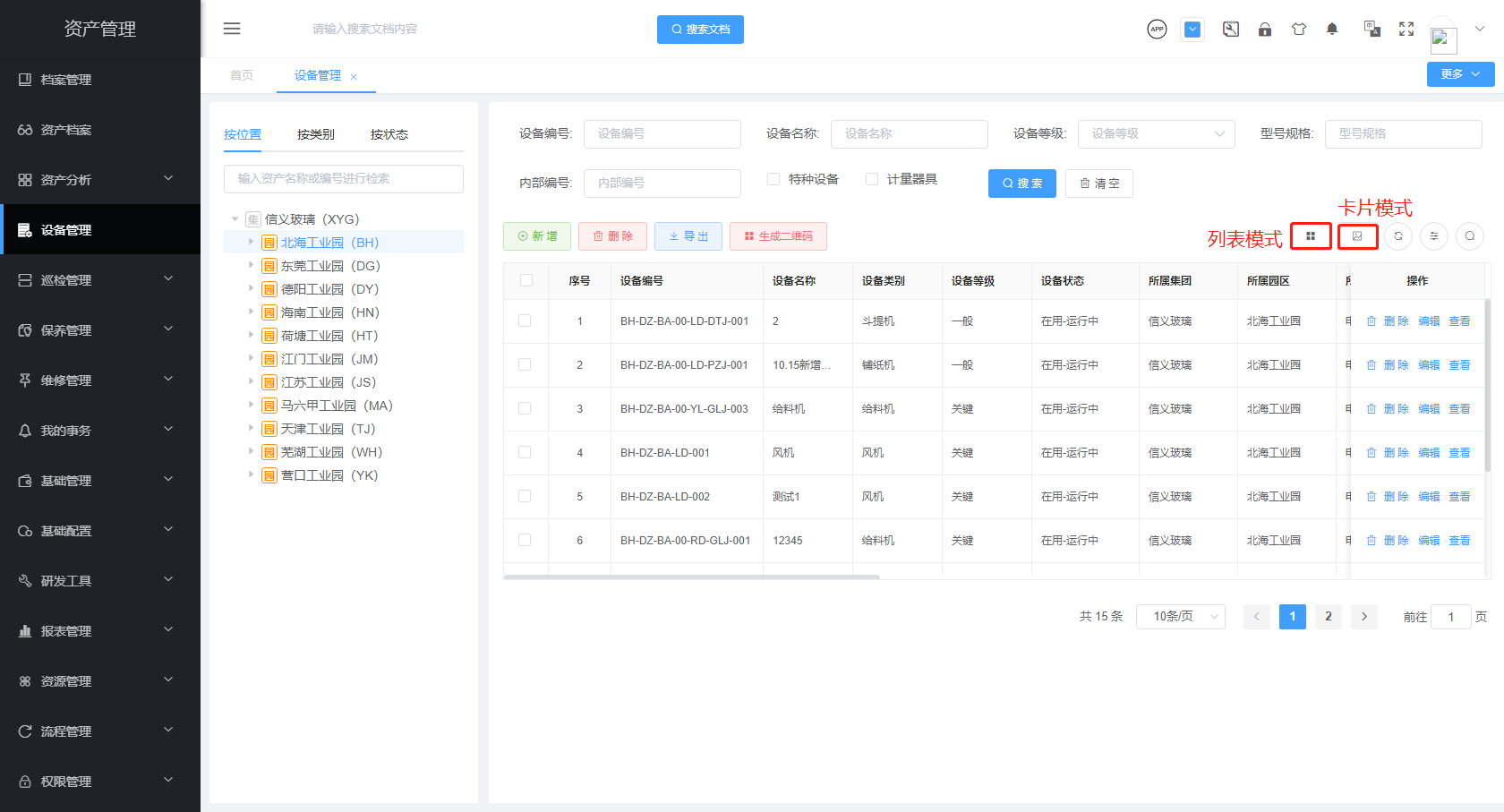This screenshot has width=1504, height=812.
Task: Enable the 计量器具 checkbox
Action: tap(872, 179)
